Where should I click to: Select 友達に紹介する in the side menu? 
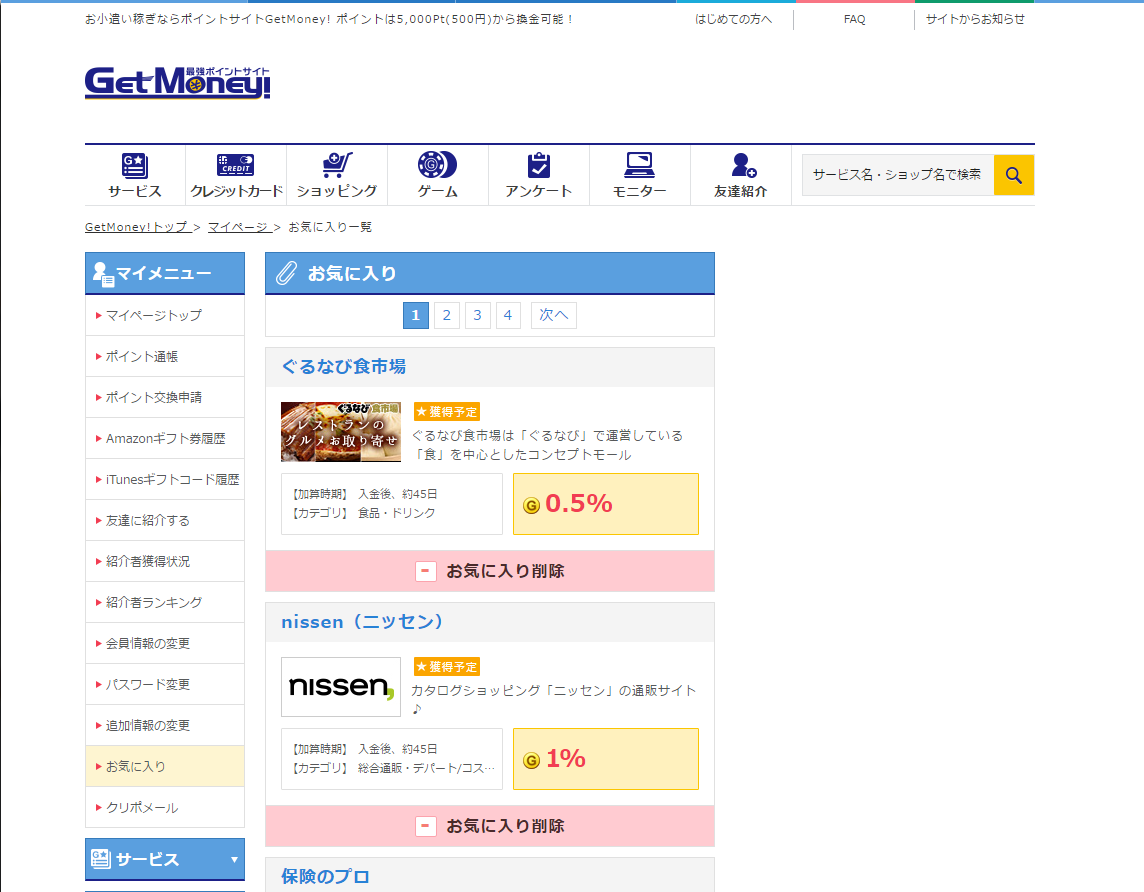pos(165,520)
